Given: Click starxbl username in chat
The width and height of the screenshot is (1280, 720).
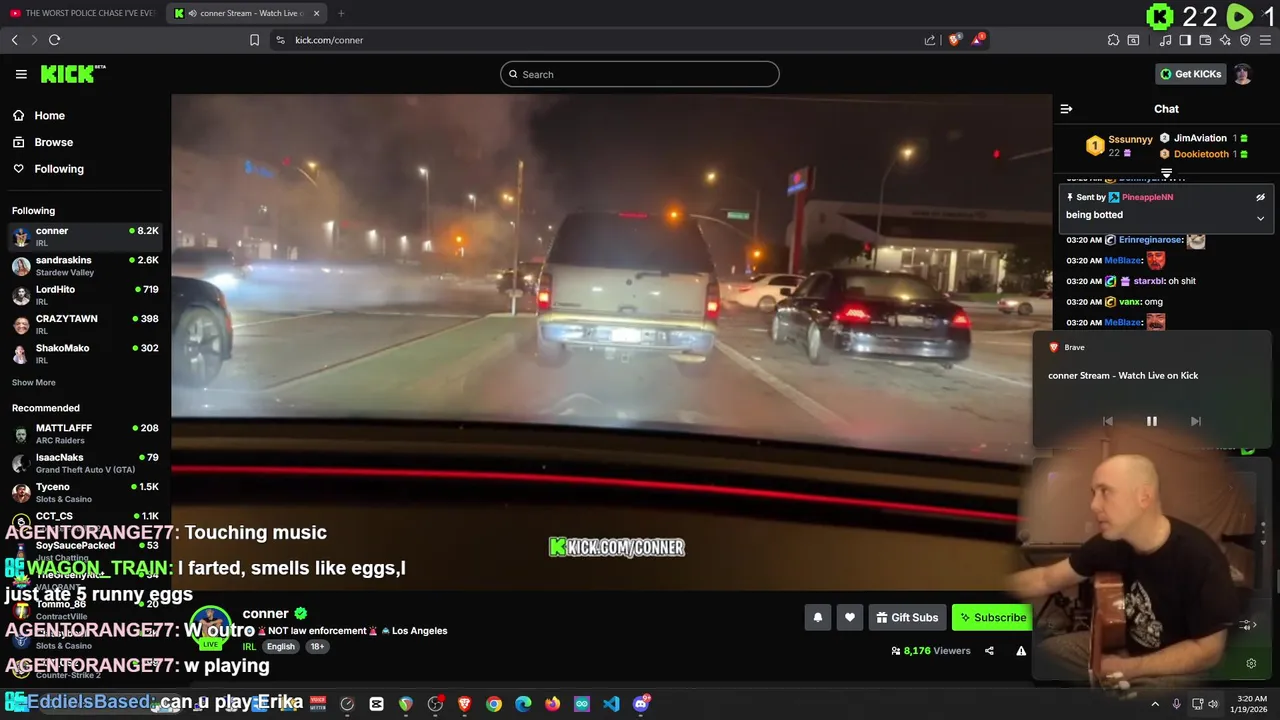Looking at the screenshot, I should click(1148, 281).
